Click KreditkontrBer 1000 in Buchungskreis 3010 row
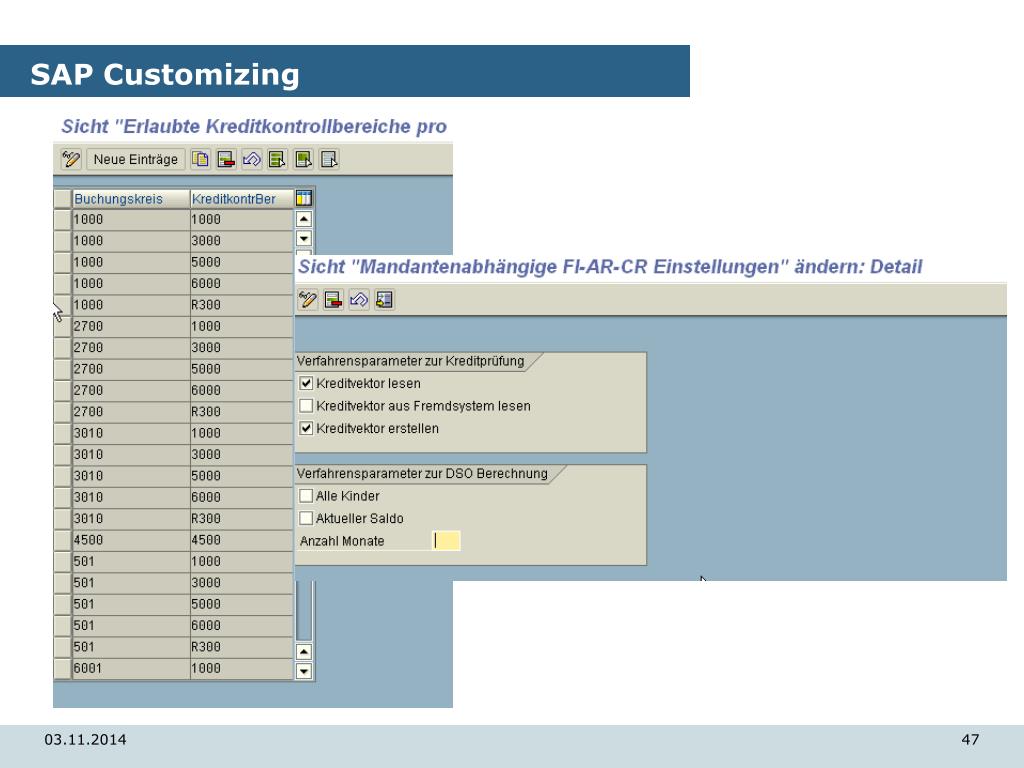This screenshot has width=1024, height=768. 242,433
